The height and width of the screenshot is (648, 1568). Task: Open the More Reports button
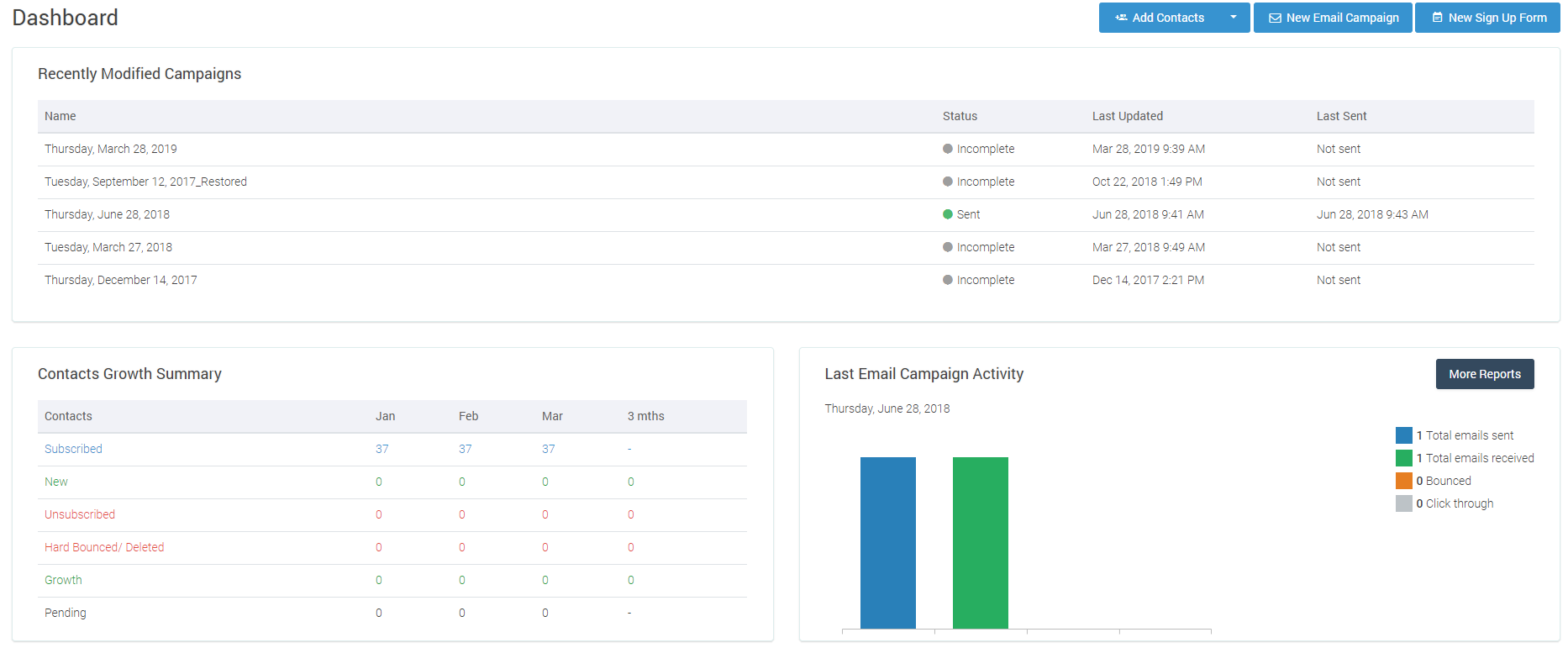click(1485, 374)
